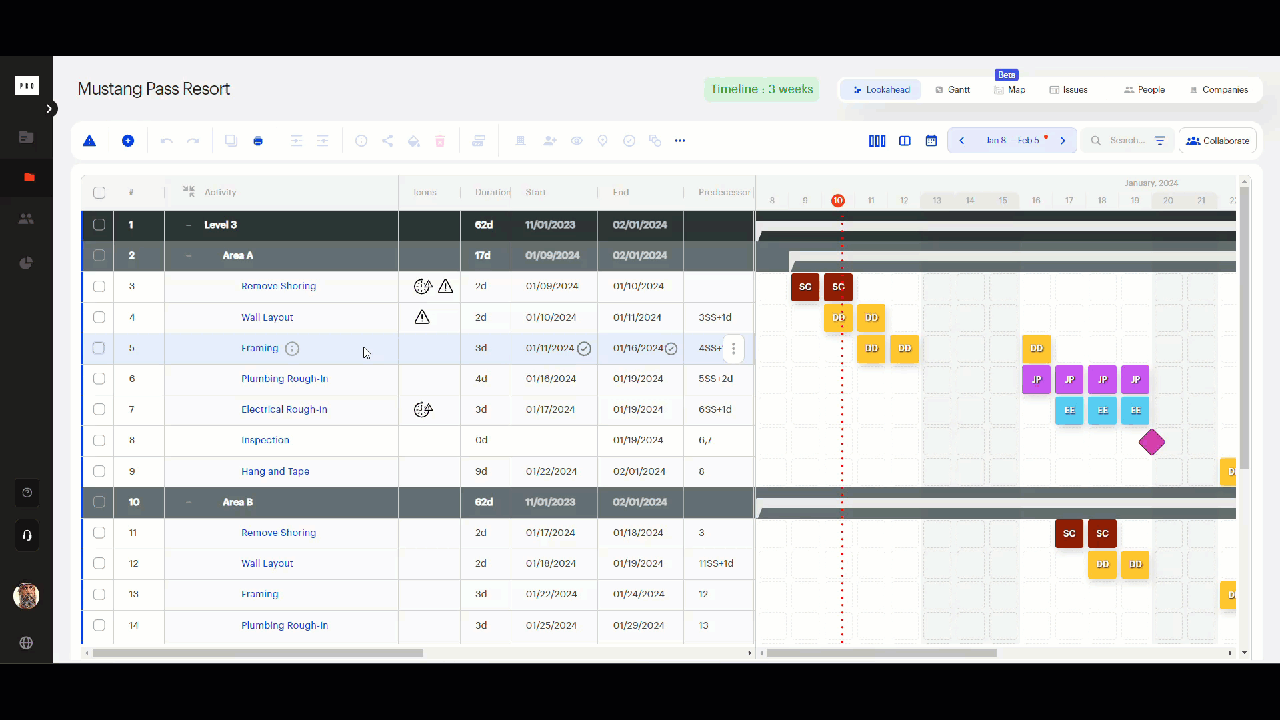Screen dimensions: 1280x720
Task: Click the split panel view icon
Action: tap(905, 141)
